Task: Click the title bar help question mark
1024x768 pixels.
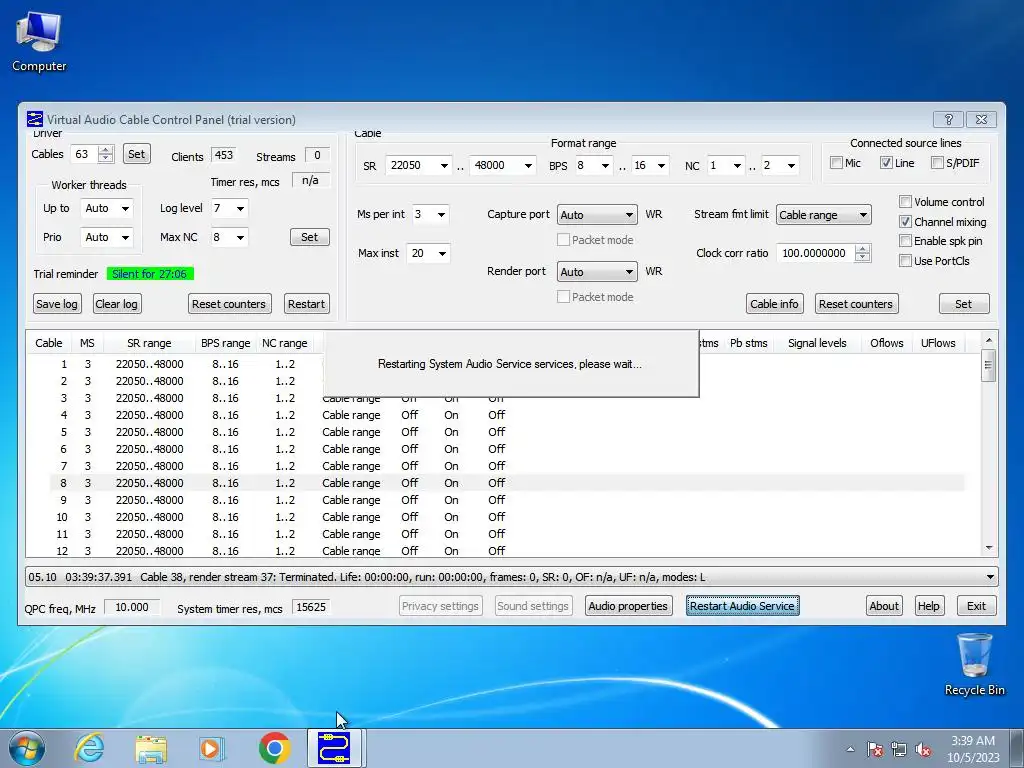Action: click(x=948, y=119)
